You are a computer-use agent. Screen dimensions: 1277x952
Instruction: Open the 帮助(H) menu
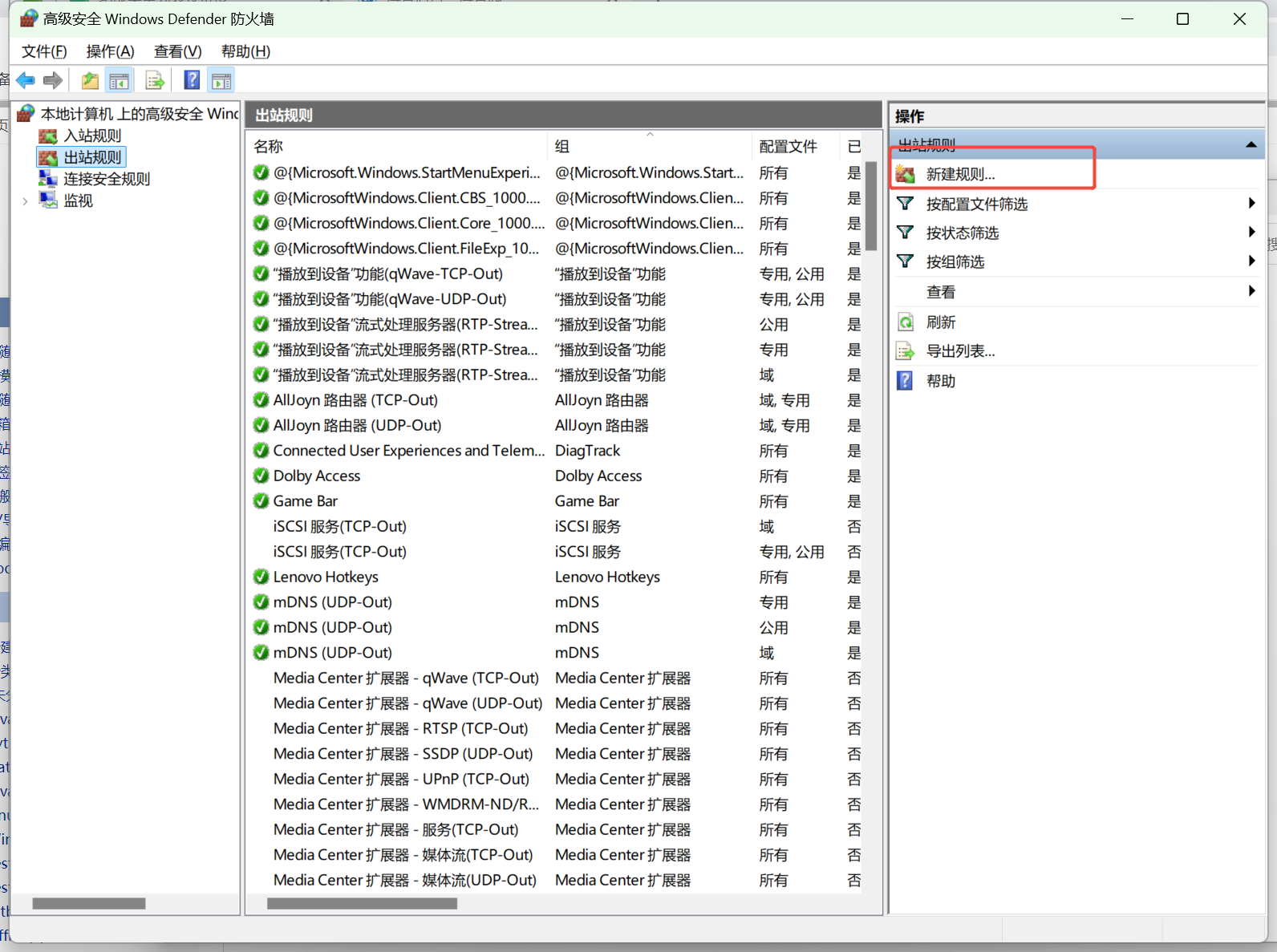[245, 51]
